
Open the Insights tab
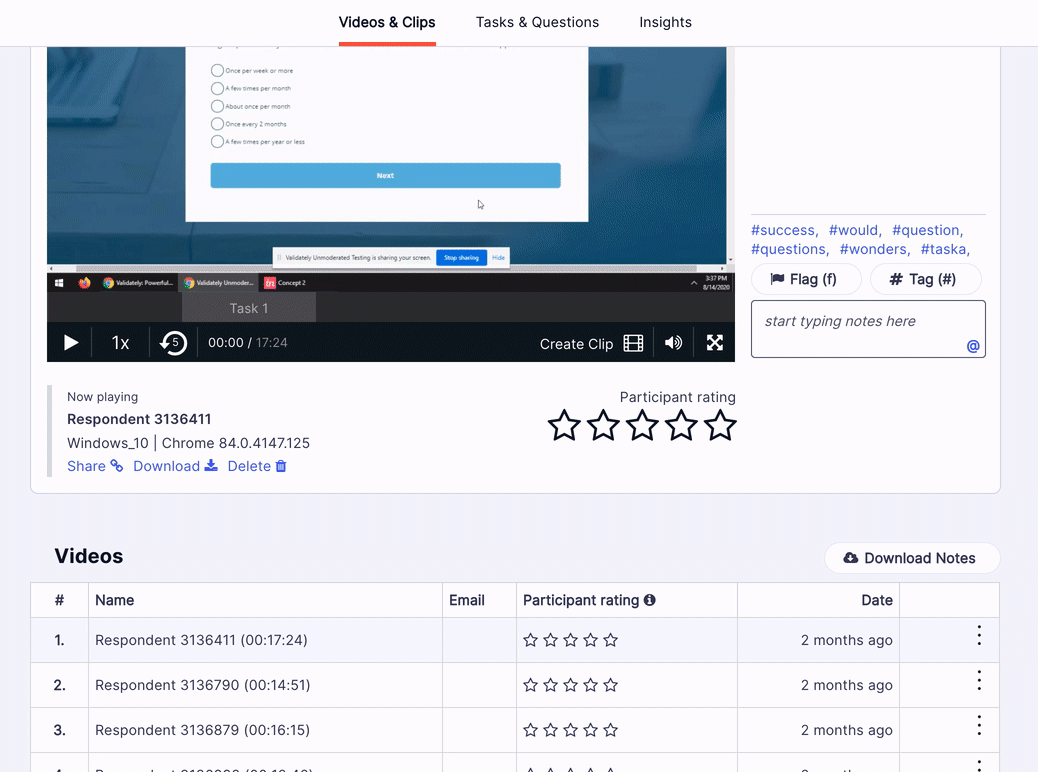(x=665, y=23)
